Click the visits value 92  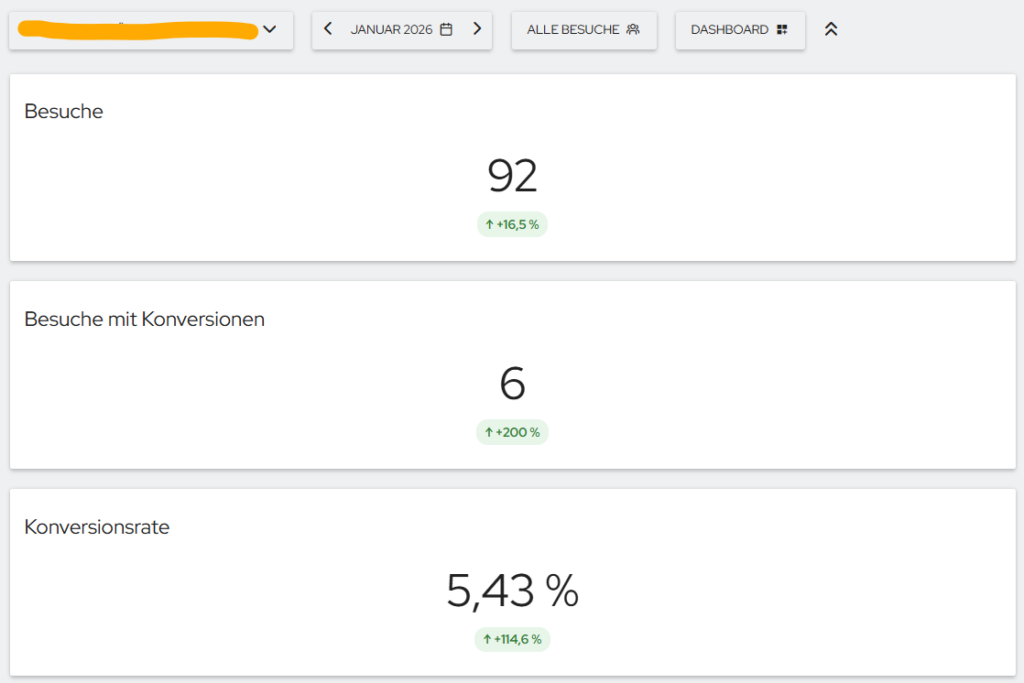pyautogui.click(x=513, y=176)
